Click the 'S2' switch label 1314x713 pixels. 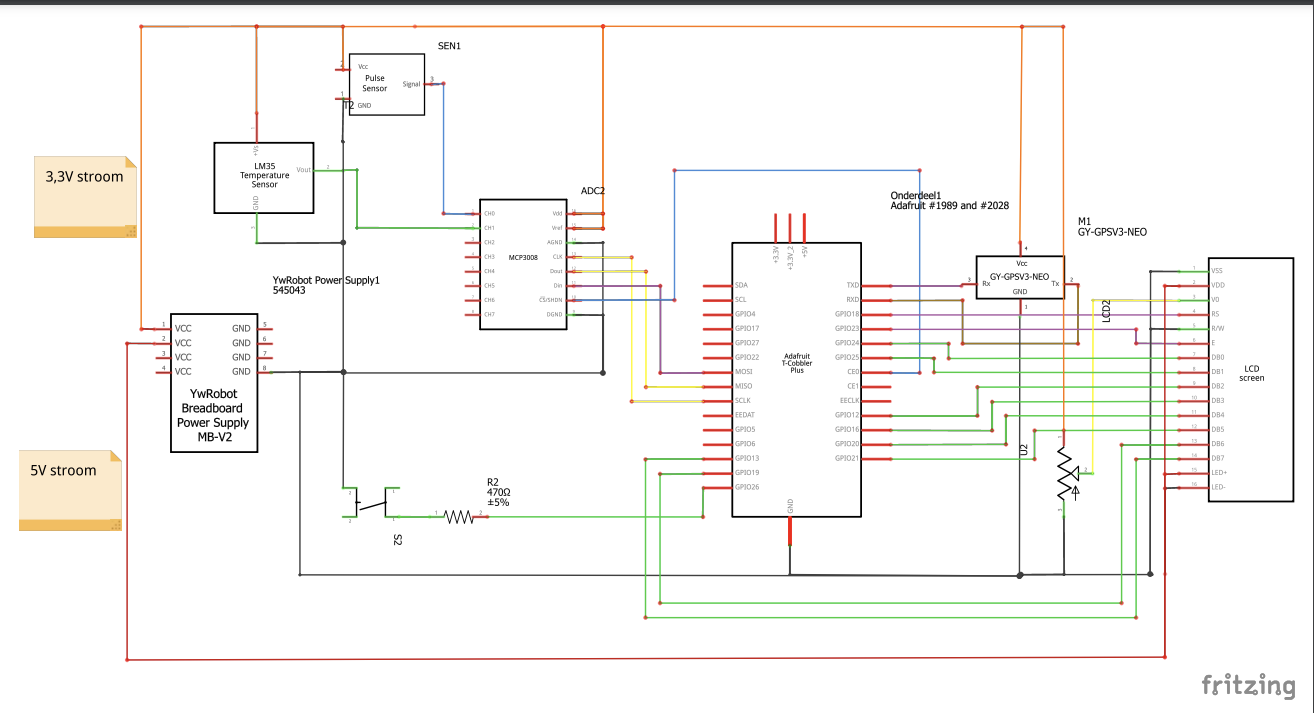tap(397, 540)
